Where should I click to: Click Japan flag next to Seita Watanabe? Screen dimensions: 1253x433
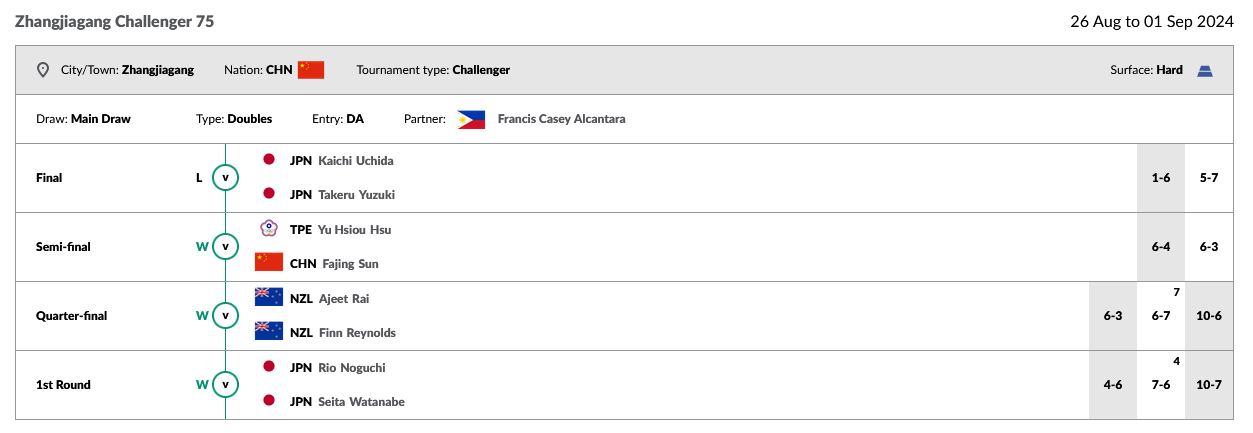pyautogui.click(x=268, y=401)
